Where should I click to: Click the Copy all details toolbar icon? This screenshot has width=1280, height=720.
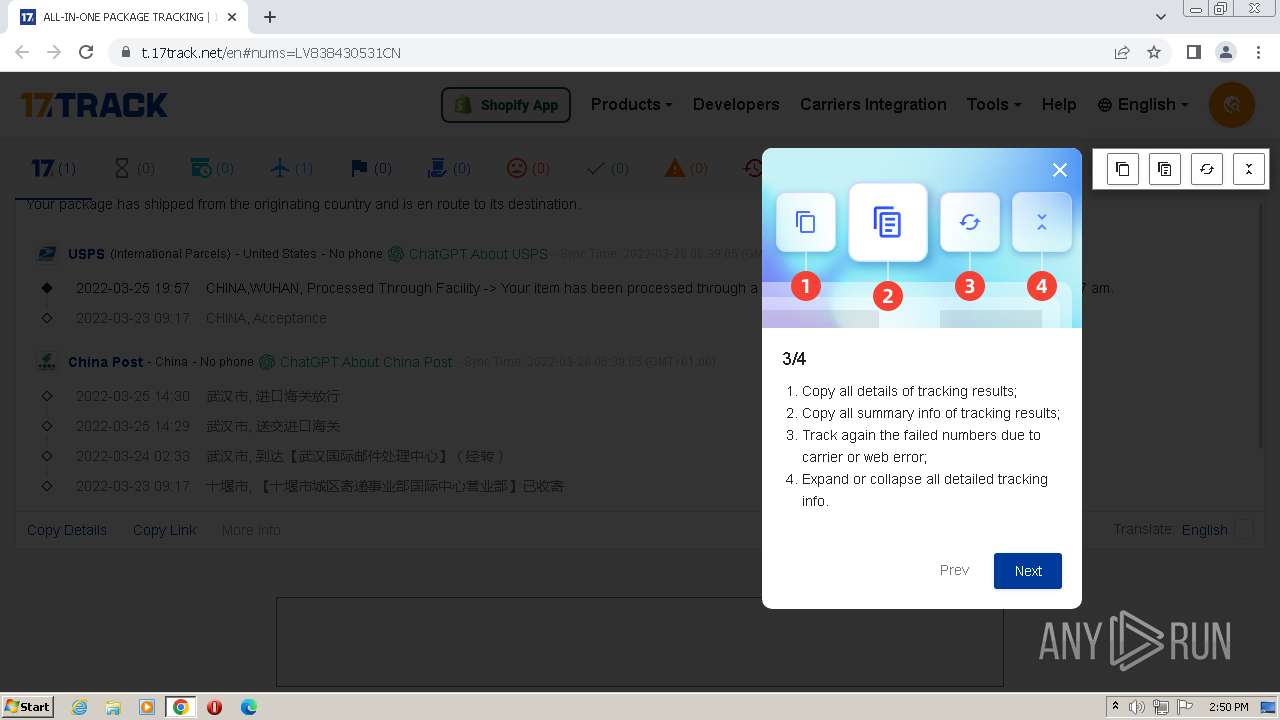click(x=1123, y=169)
